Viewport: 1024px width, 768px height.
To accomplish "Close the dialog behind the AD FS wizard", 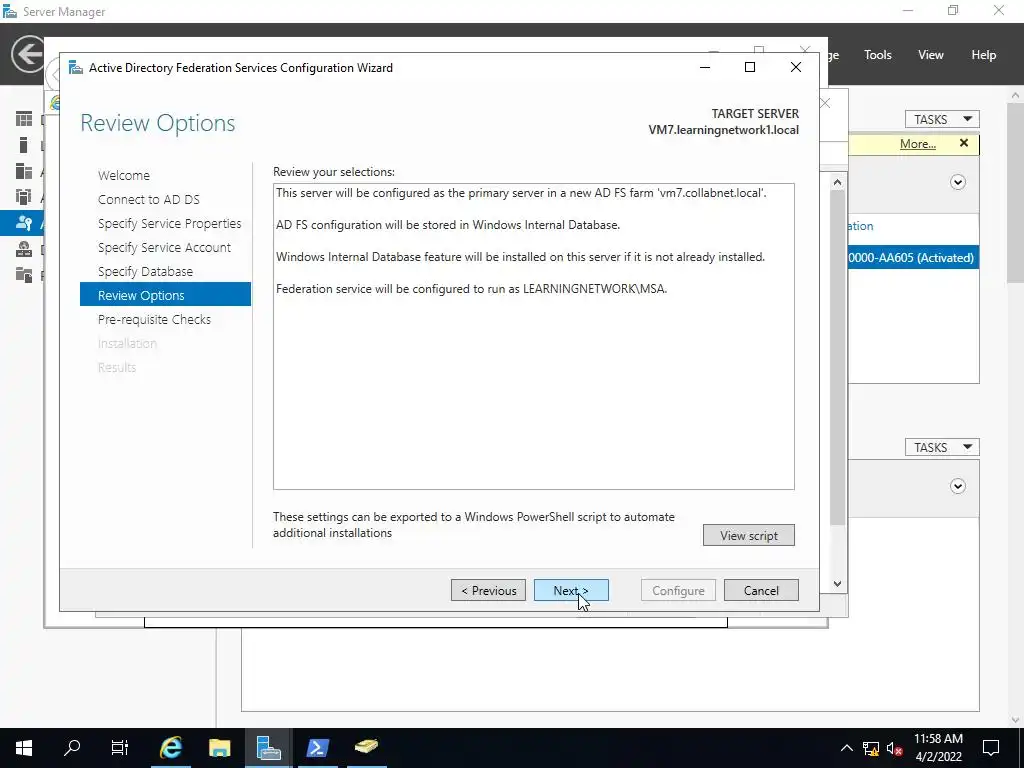I will 825,103.
